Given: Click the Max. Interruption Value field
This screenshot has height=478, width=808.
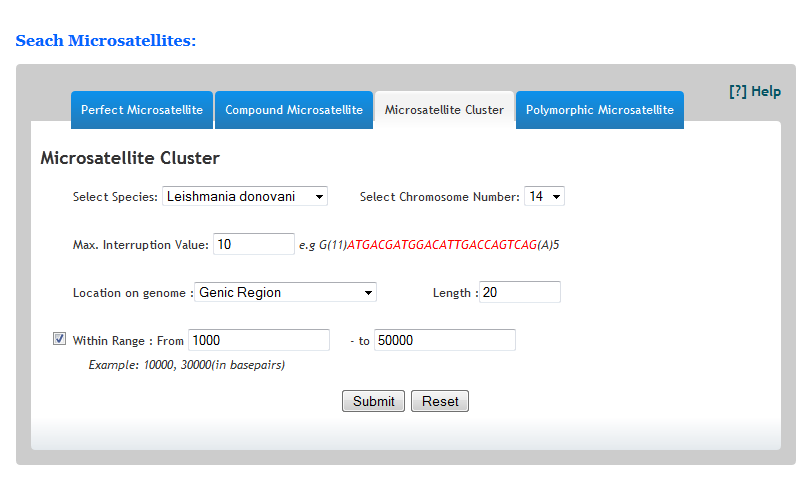Looking at the screenshot, I should click(x=254, y=244).
